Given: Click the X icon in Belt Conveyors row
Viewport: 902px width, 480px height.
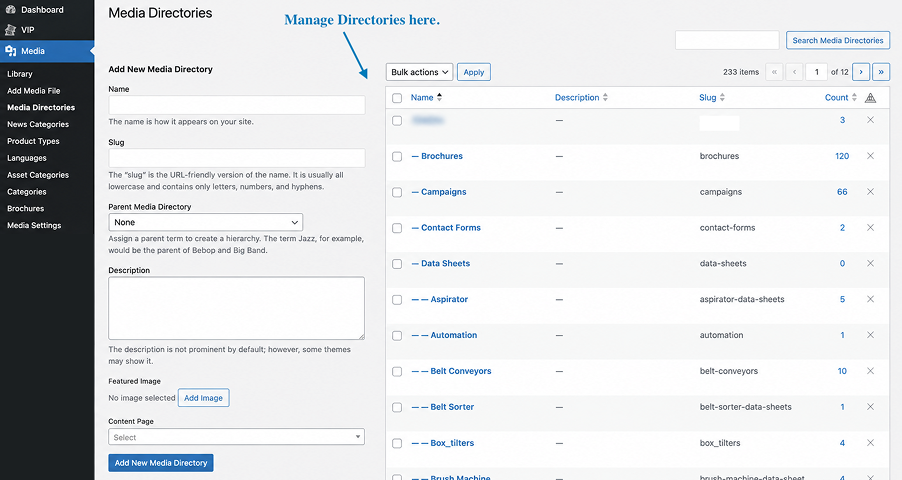Looking at the screenshot, I should [x=870, y=371].
